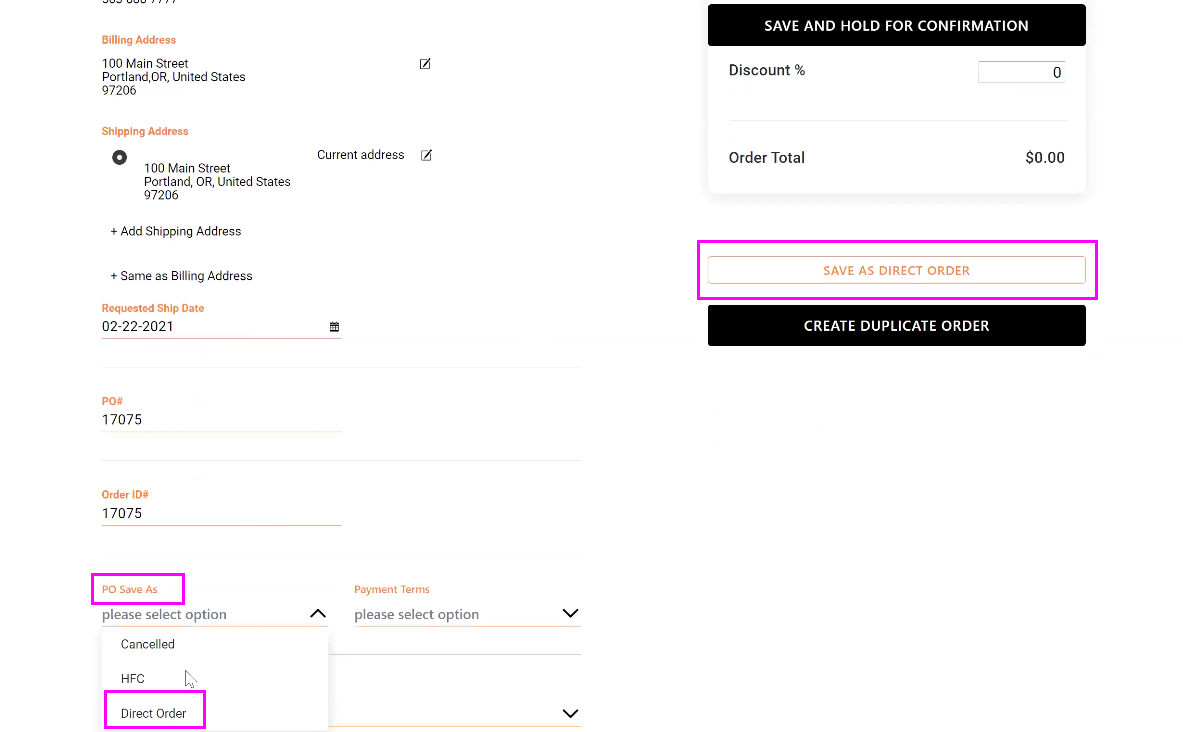This screenshot has height=732, width=1183.
Task: Click the Discount % input box
Action: coord(1020,72)
